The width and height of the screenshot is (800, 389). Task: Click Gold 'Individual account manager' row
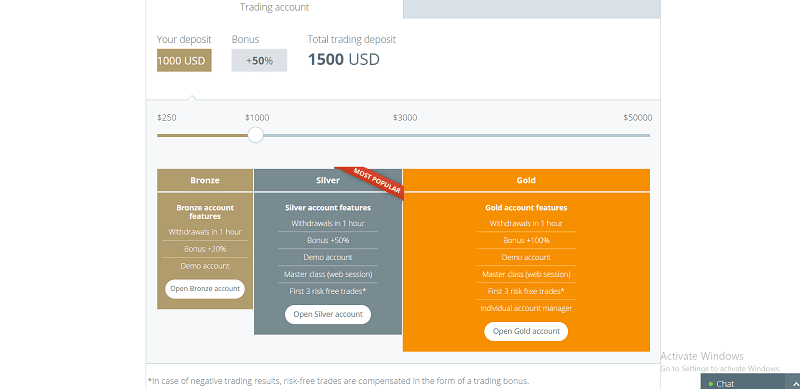pos(526,308)
